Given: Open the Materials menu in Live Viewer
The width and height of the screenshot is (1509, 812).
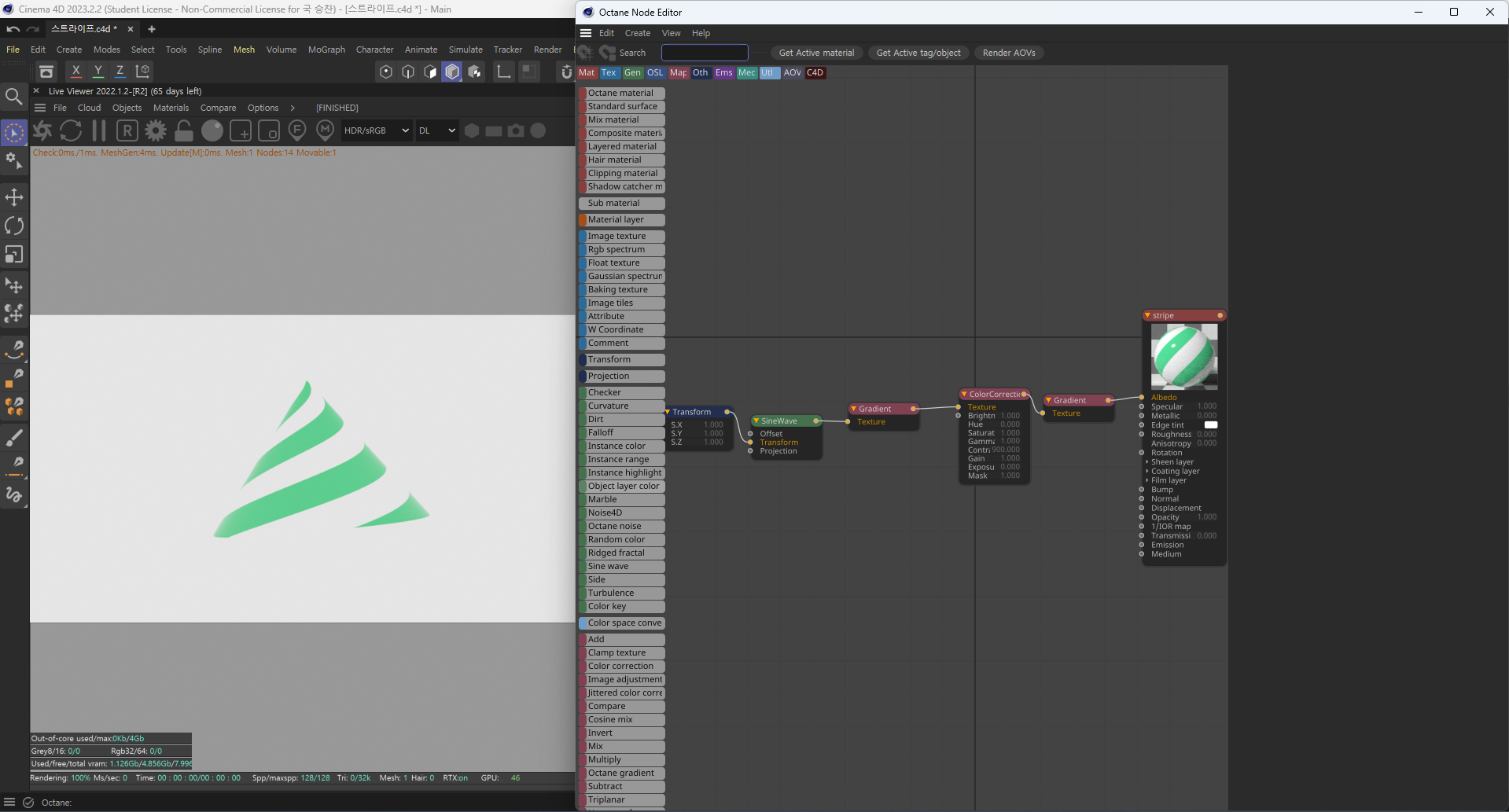Looking at the screenshot, I should pos(171,108).
